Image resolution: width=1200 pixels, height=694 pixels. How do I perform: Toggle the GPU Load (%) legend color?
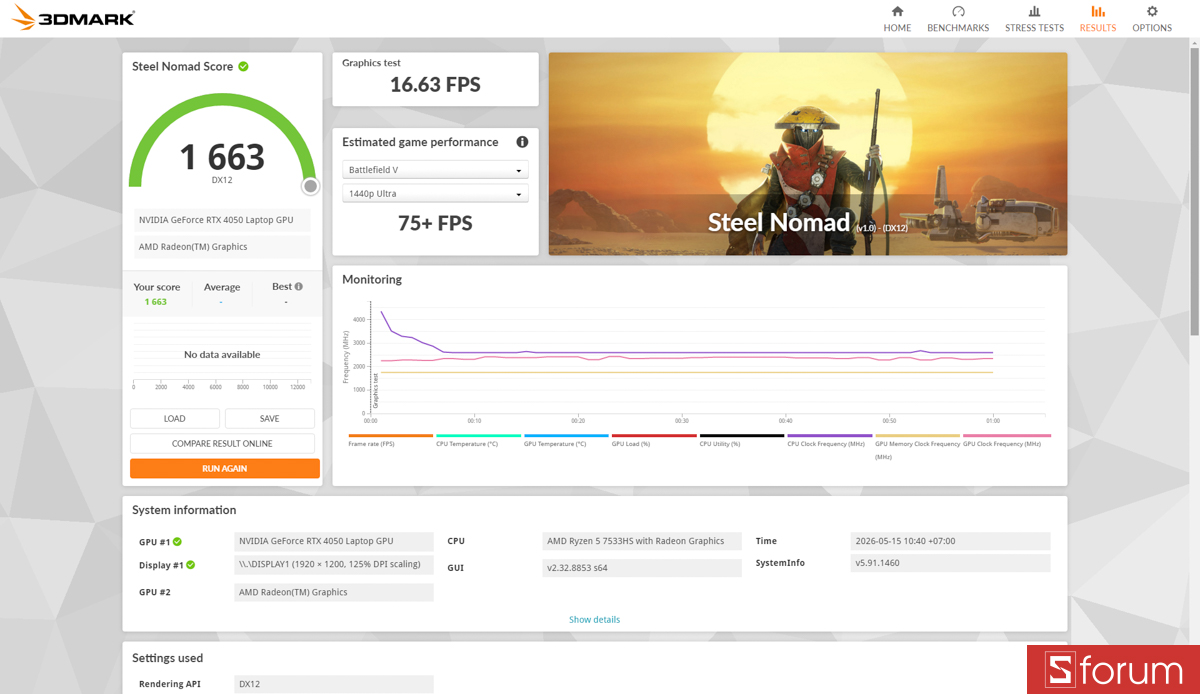(654, 436)
